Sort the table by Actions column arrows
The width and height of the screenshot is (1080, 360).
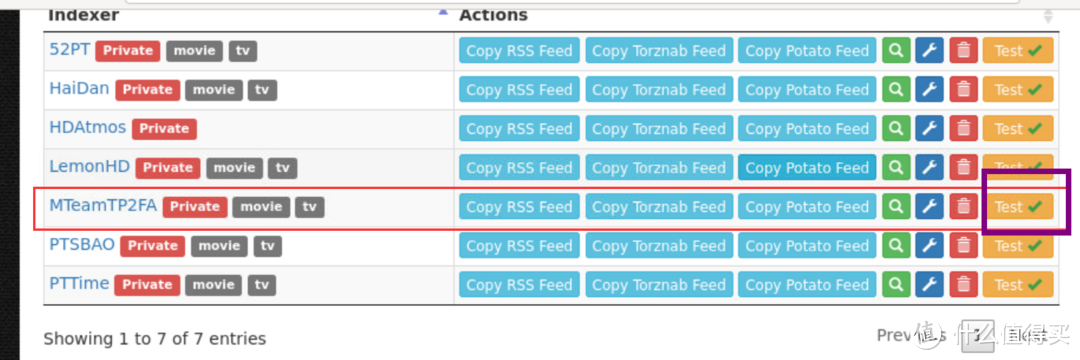coord(1048,17)
